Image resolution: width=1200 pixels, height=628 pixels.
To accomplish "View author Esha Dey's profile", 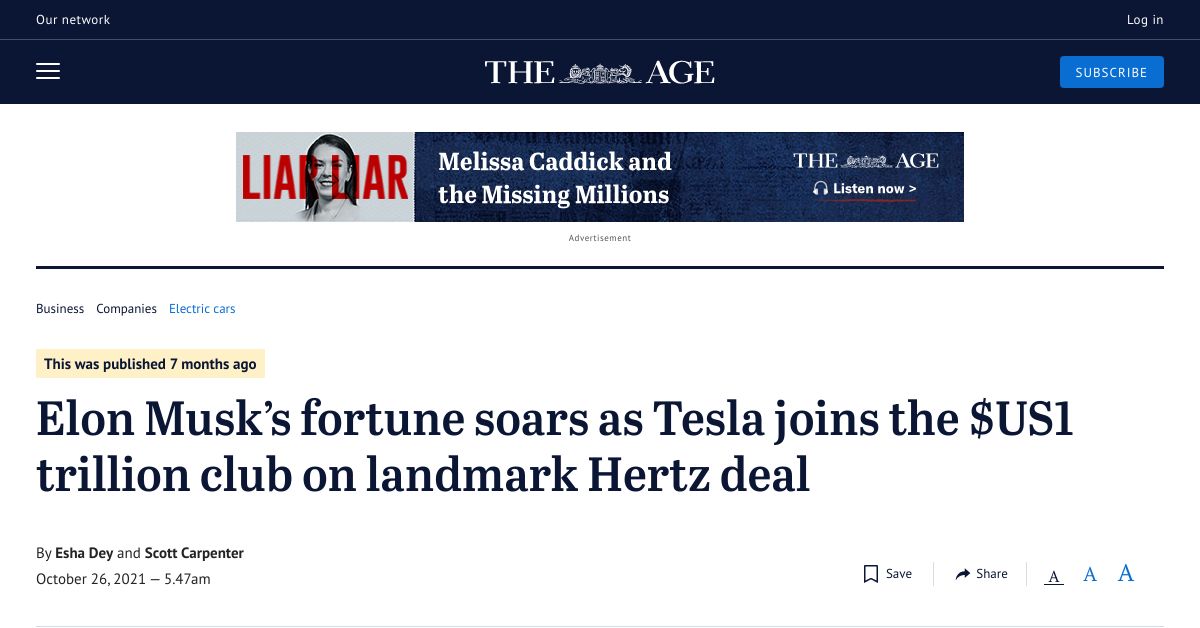I will 84,552.
